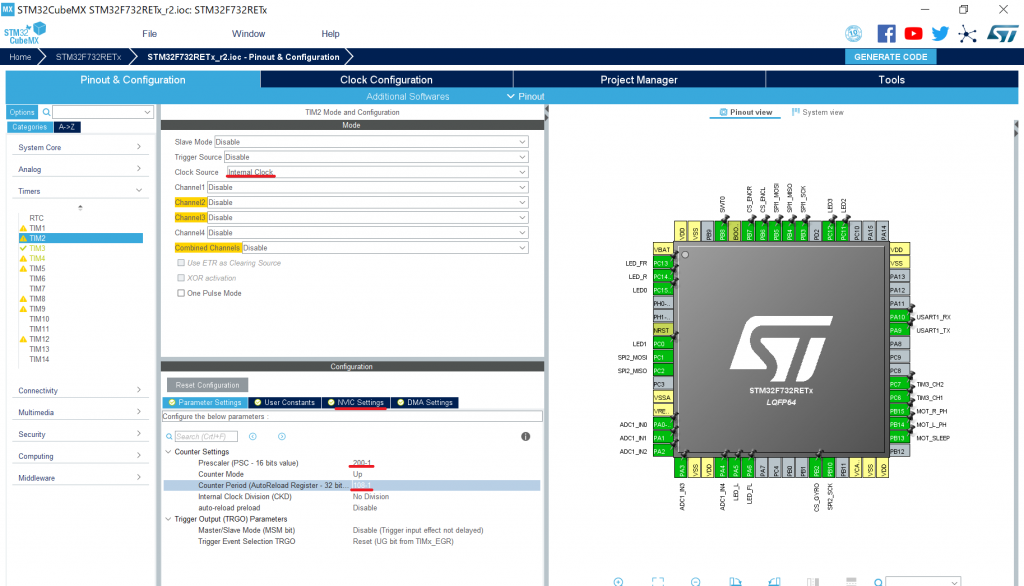Toggle Use ETR as Clearing Source checkbox
Screen dimensions: 1024x586
(x=181, y=263)
